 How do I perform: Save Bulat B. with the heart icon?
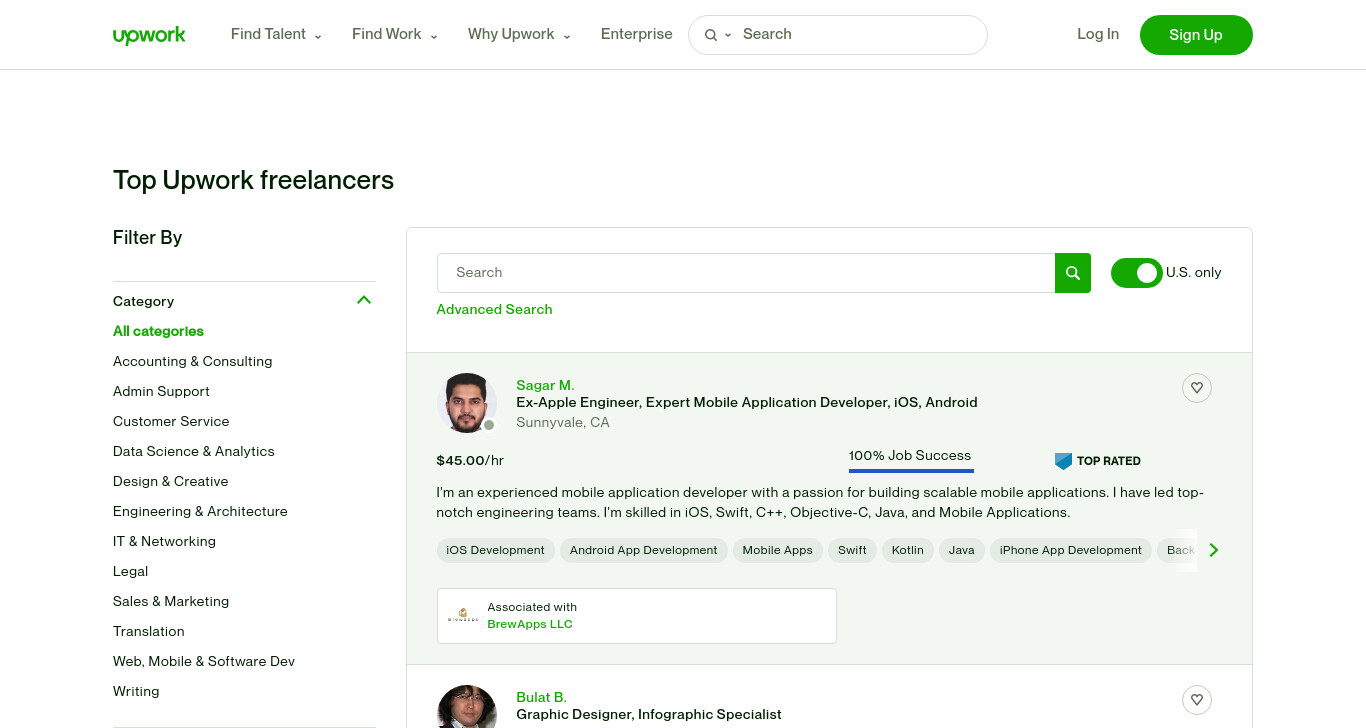click(1197, 700)
